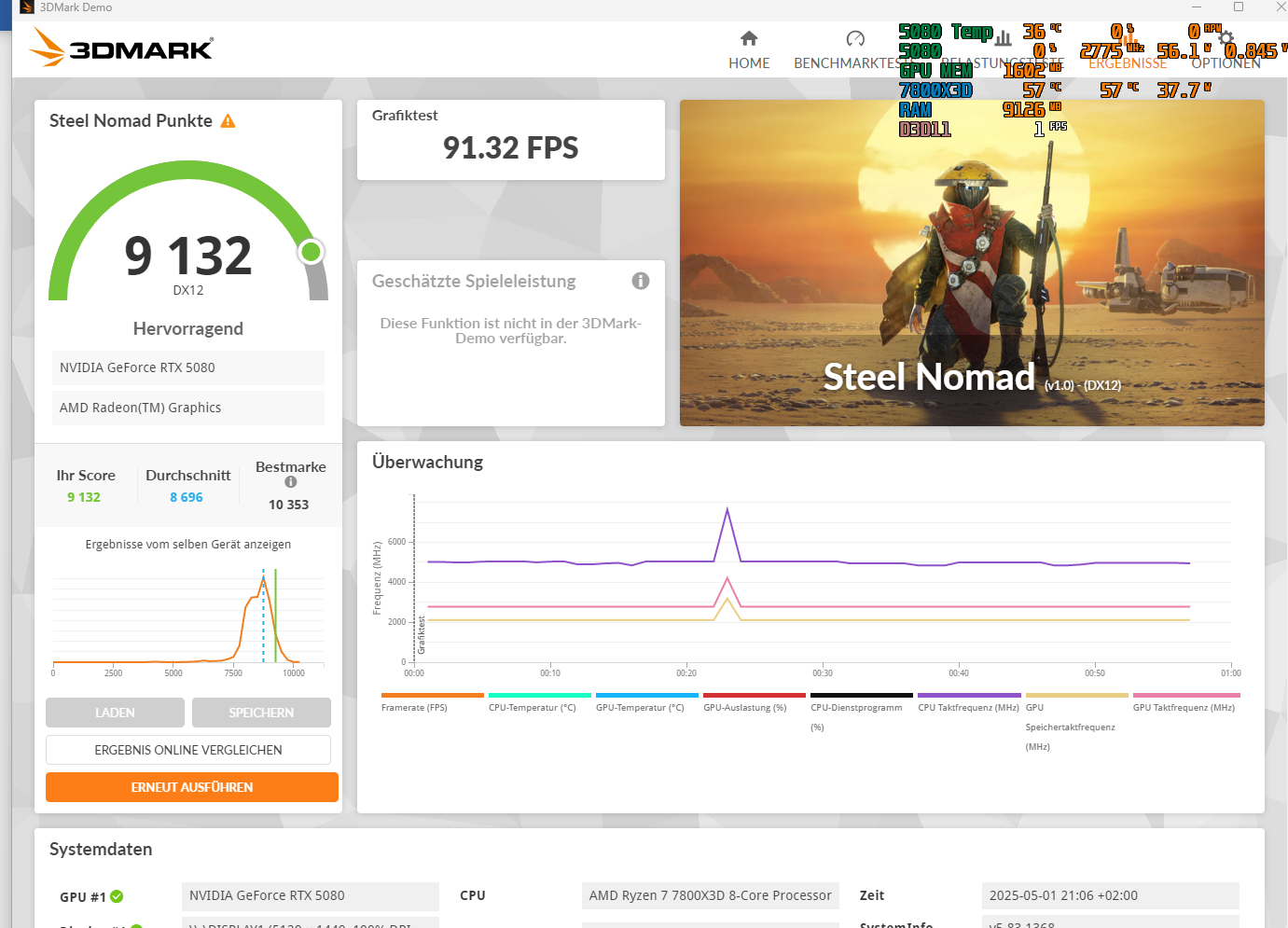Click the Durchschnitt value 8 696
The width and height of the screenshot is (1288, 928).
187,497
